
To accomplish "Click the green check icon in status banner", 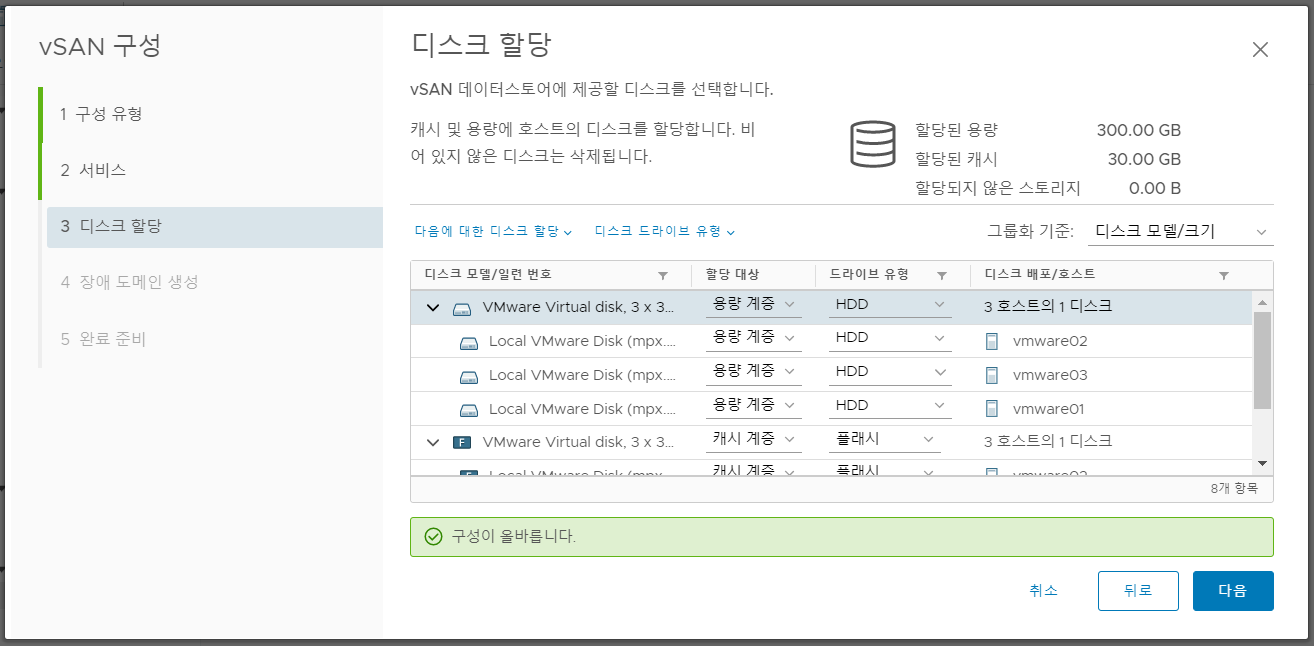I will click(433, 536).
